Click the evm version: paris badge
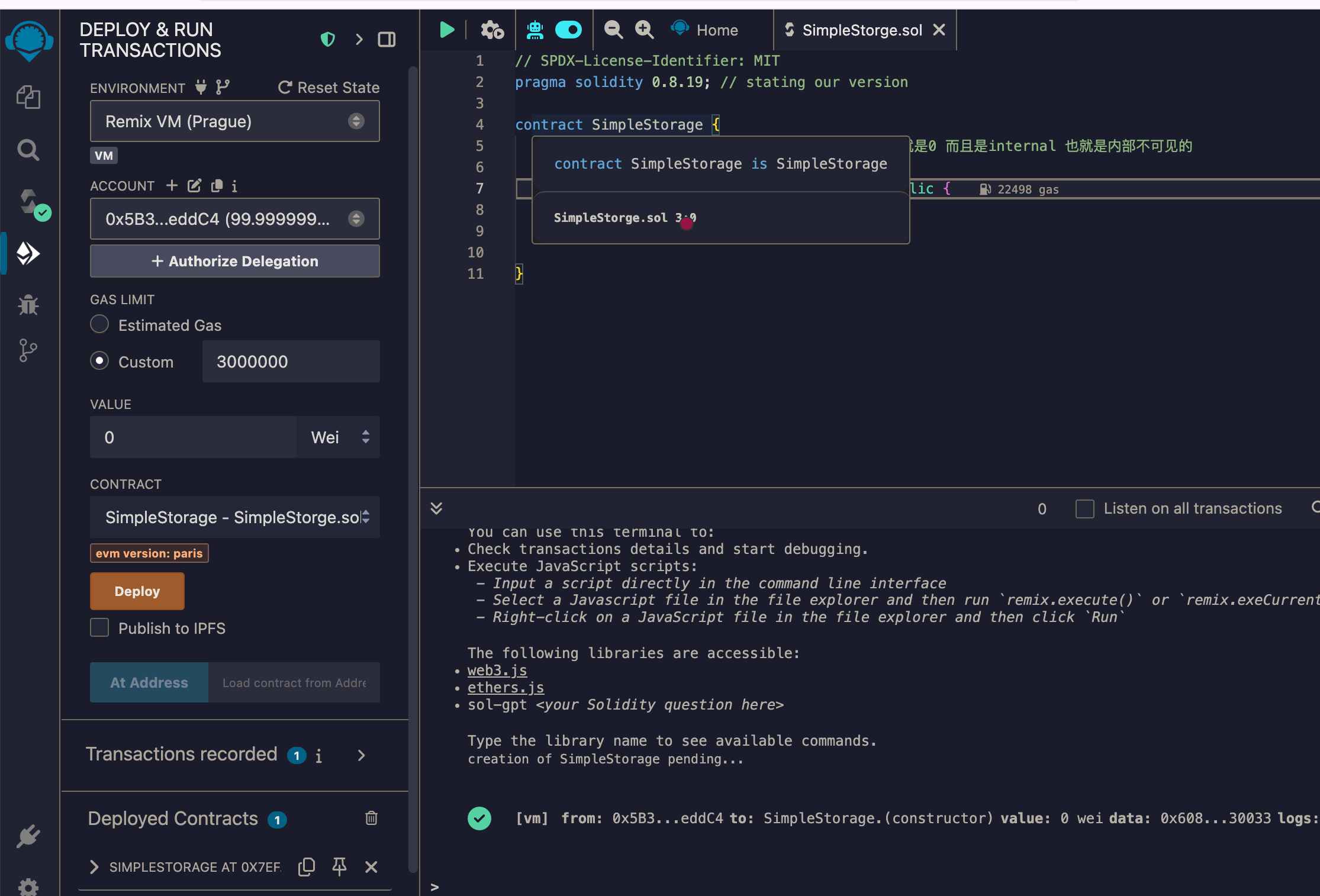1320x896 pixels. click(x=149, y=553)
